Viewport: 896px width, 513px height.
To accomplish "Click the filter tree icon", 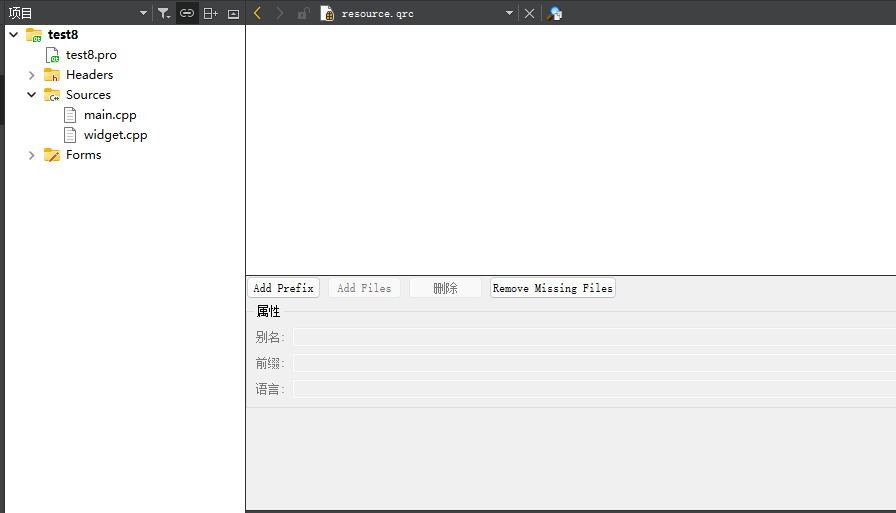I will point(164,13).
